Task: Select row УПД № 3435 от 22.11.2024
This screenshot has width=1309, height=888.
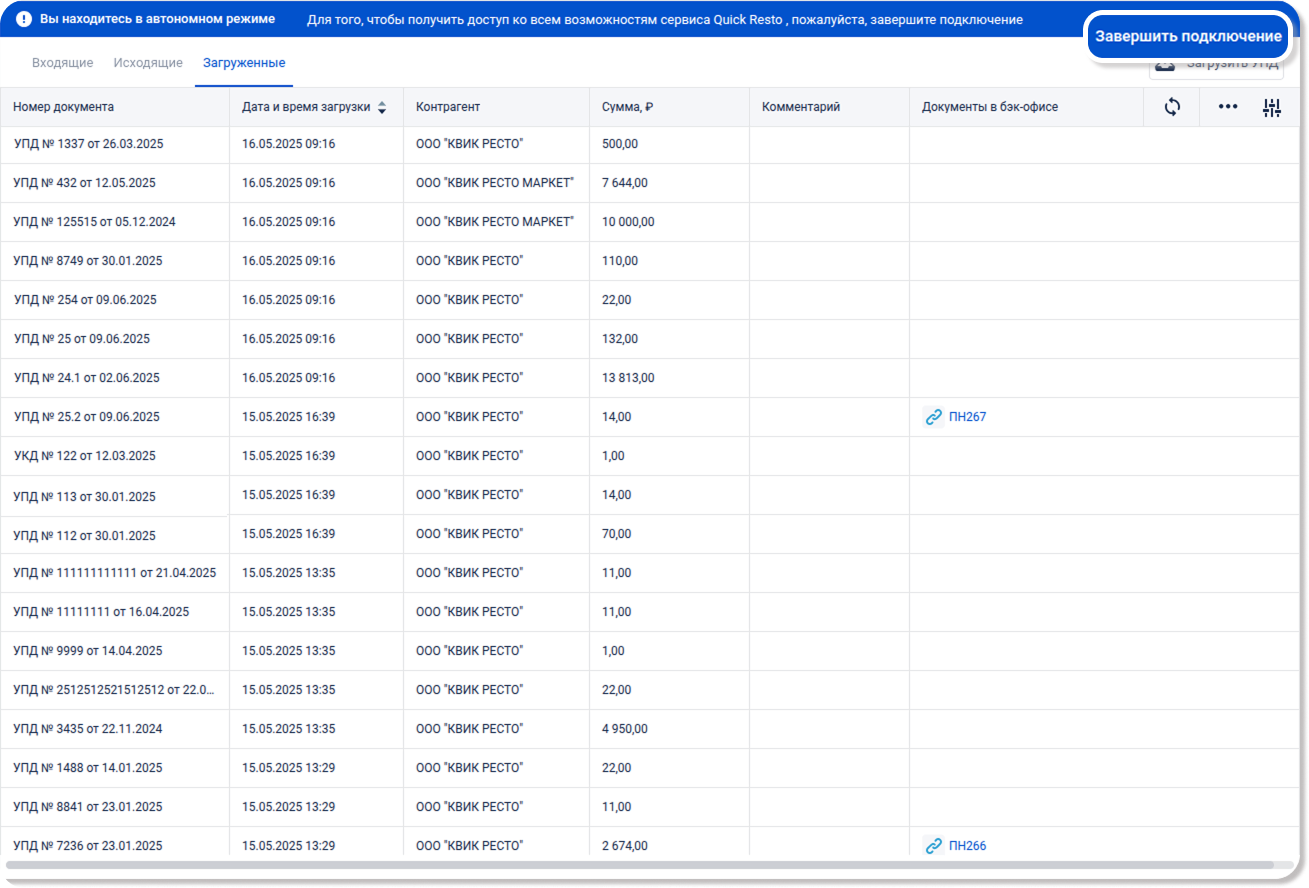Action: click(x=87, y=729)
